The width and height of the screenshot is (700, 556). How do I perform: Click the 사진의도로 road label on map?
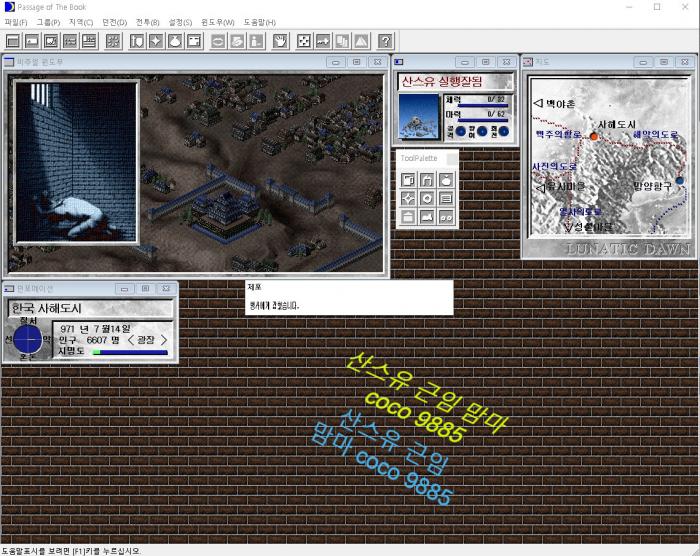[x=554, y=166]
